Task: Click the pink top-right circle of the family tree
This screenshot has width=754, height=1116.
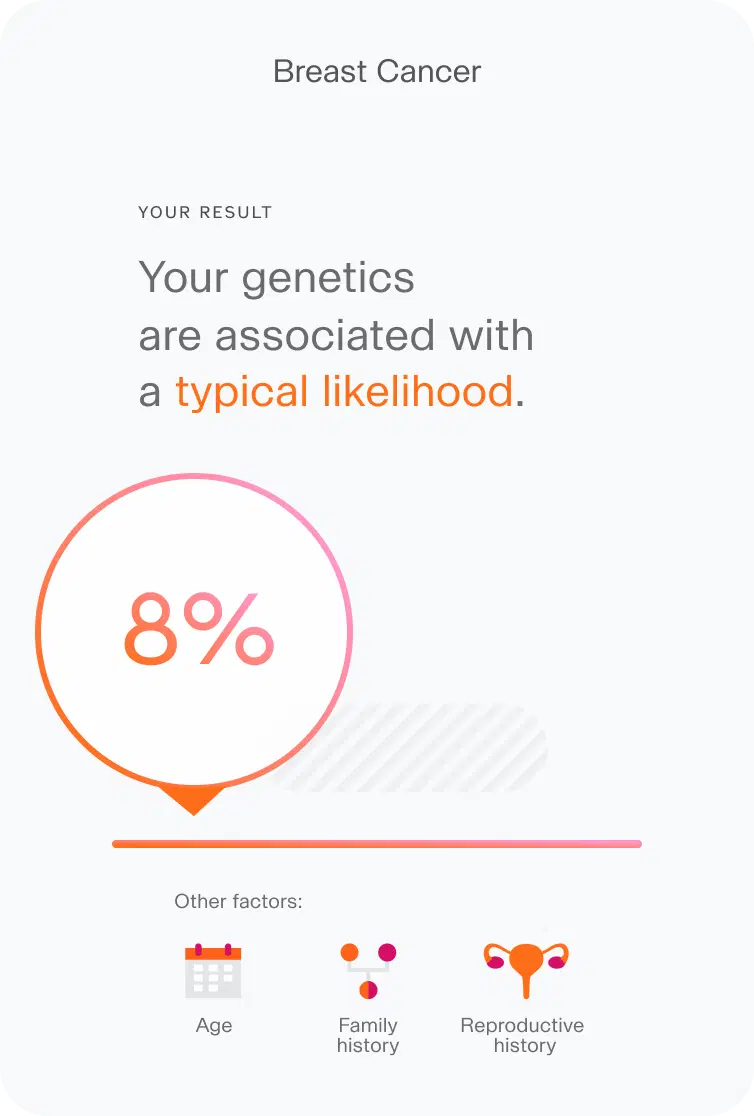Action: 387,953
